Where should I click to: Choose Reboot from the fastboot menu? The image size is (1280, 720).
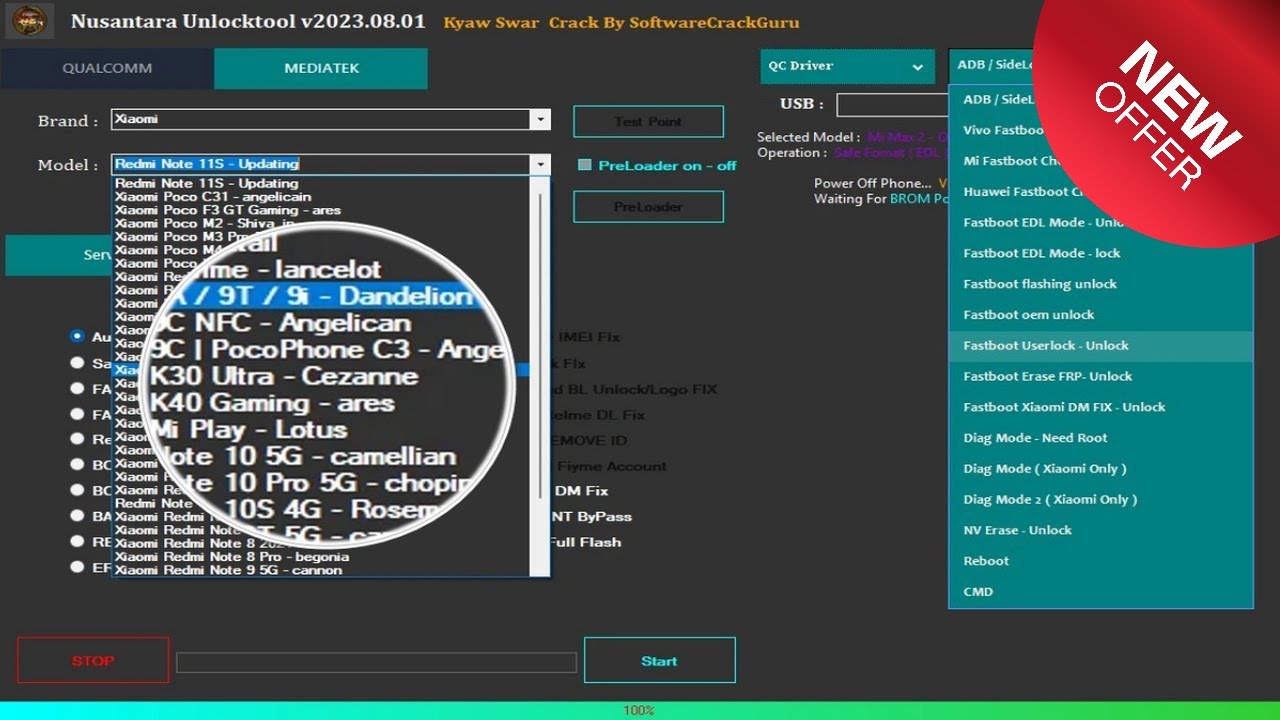click(x=985, y=561)
